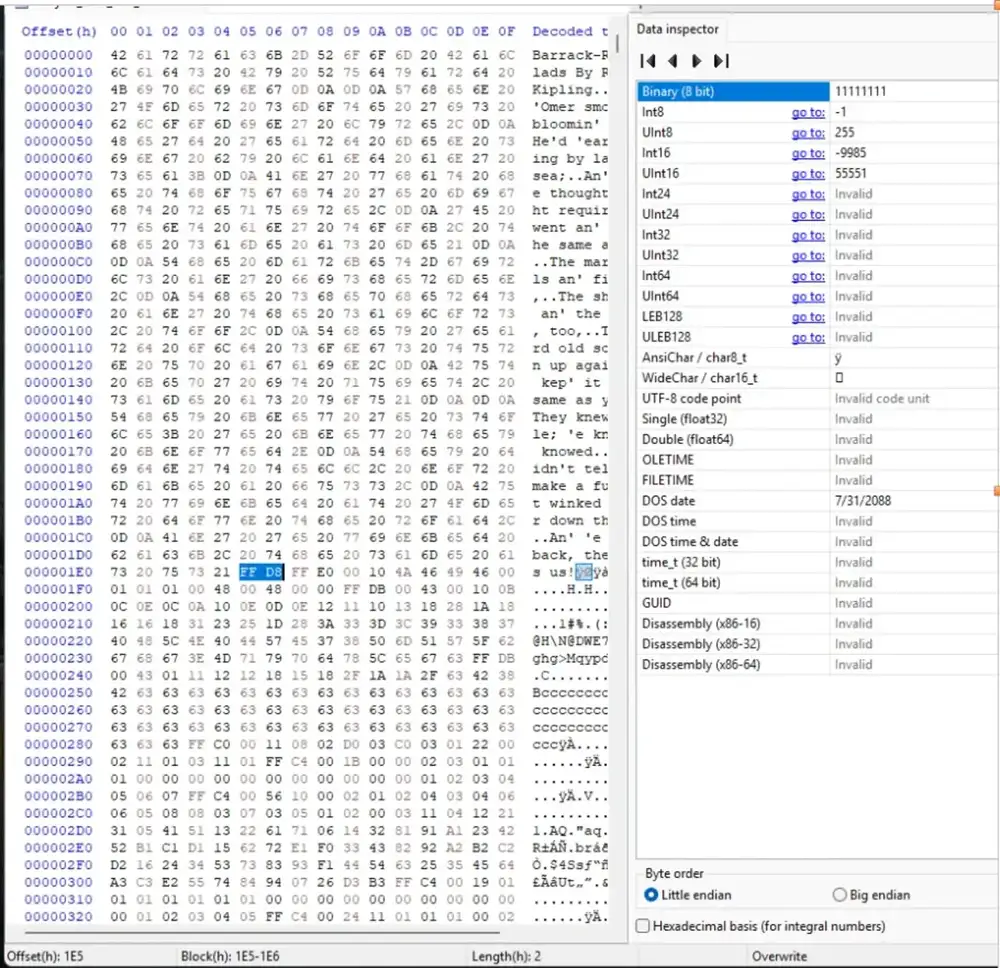Select the DOS date row label
1000x968 pixels.
point(668,501)
